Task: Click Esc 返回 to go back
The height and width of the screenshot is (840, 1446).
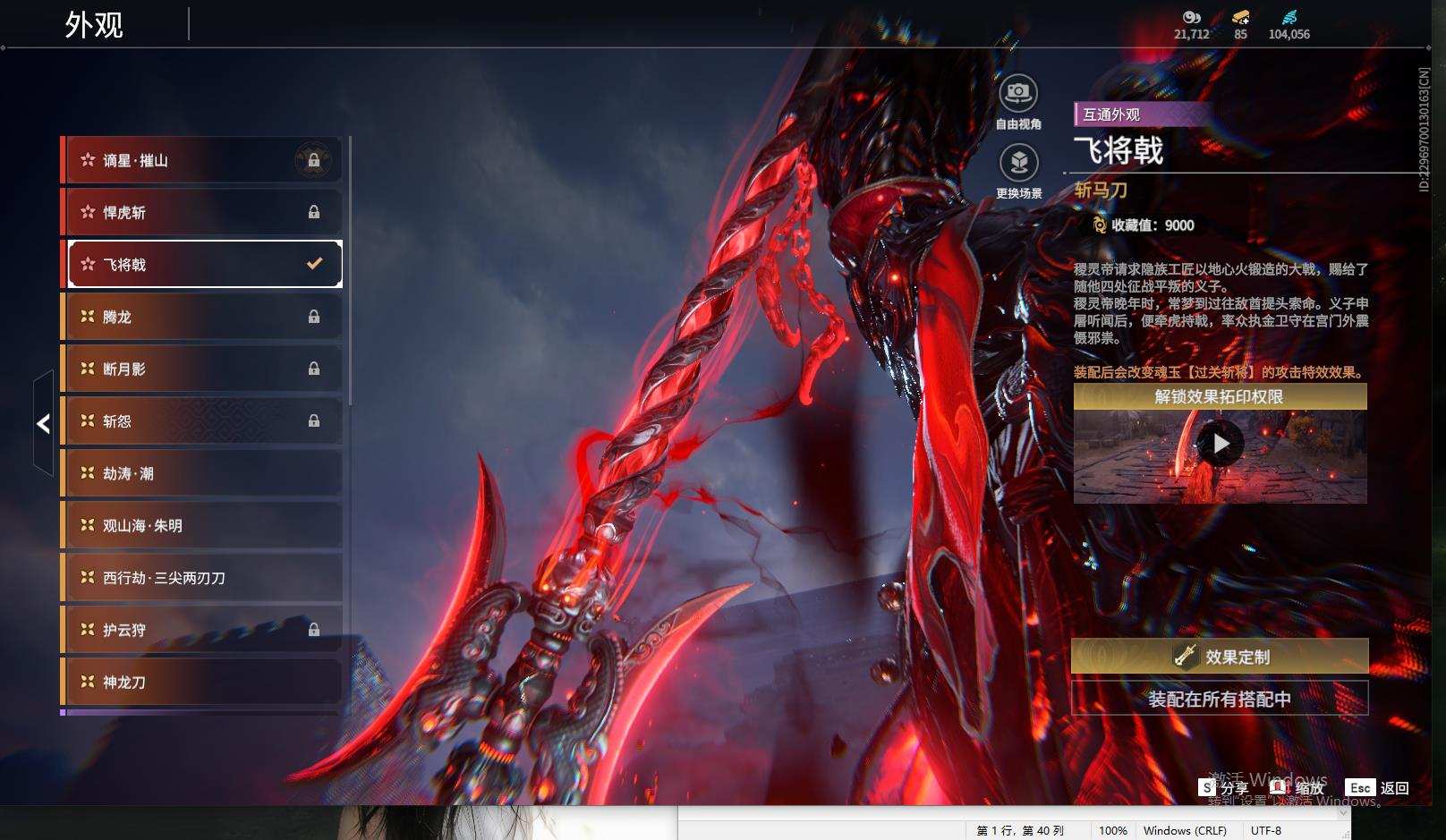Action: [1377, 787]
